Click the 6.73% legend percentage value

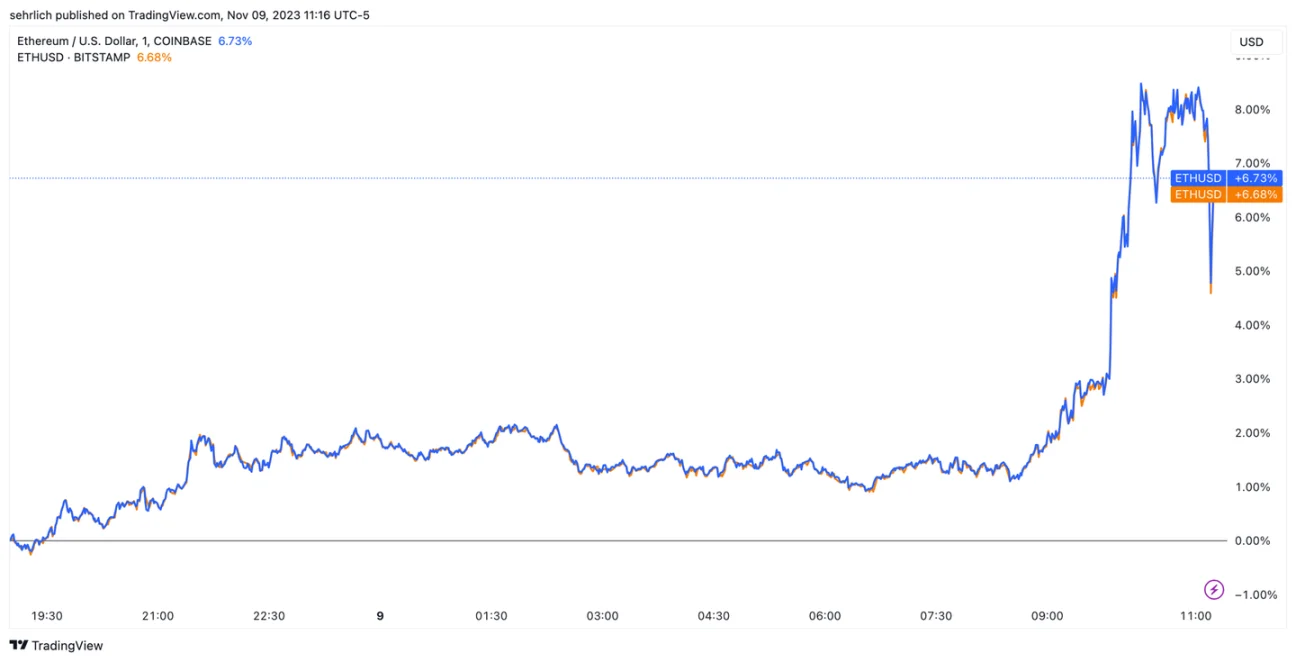pos(235,41)
